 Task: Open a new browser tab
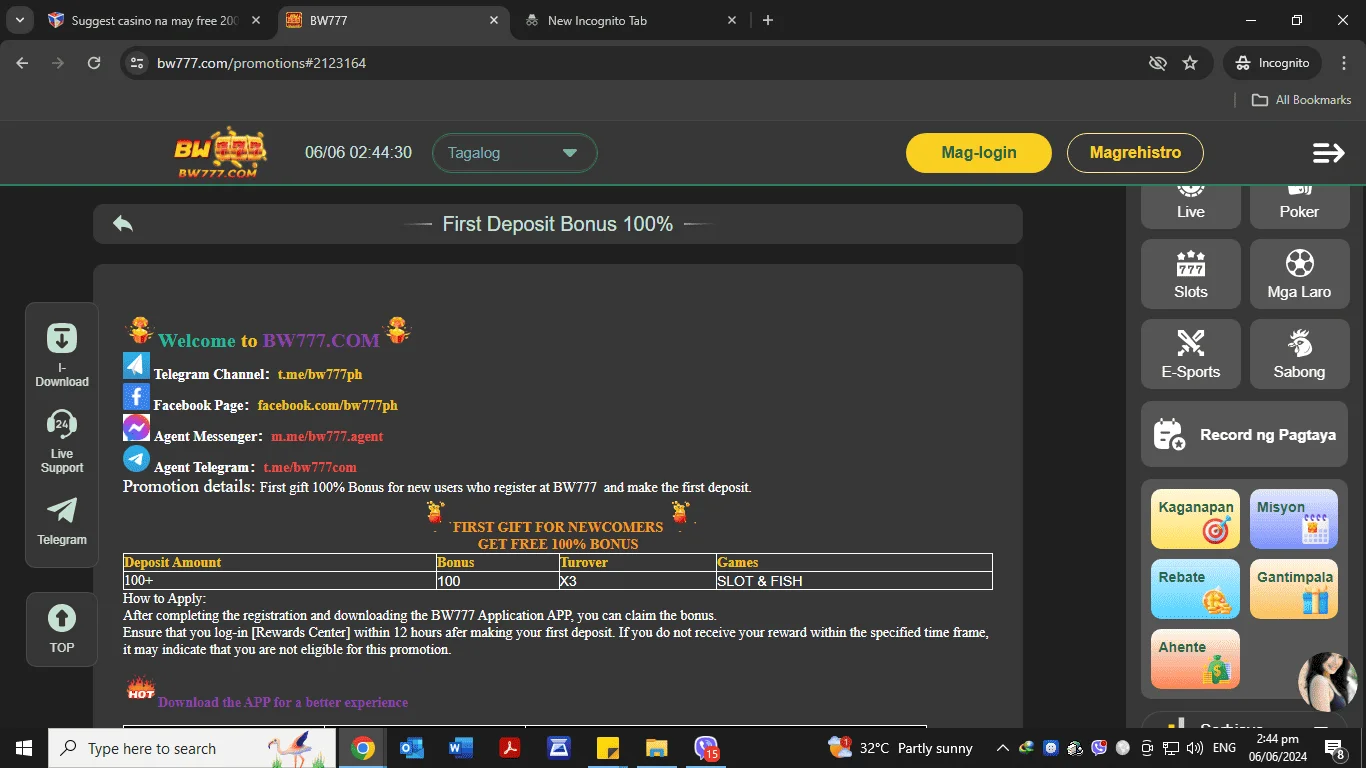768,20
